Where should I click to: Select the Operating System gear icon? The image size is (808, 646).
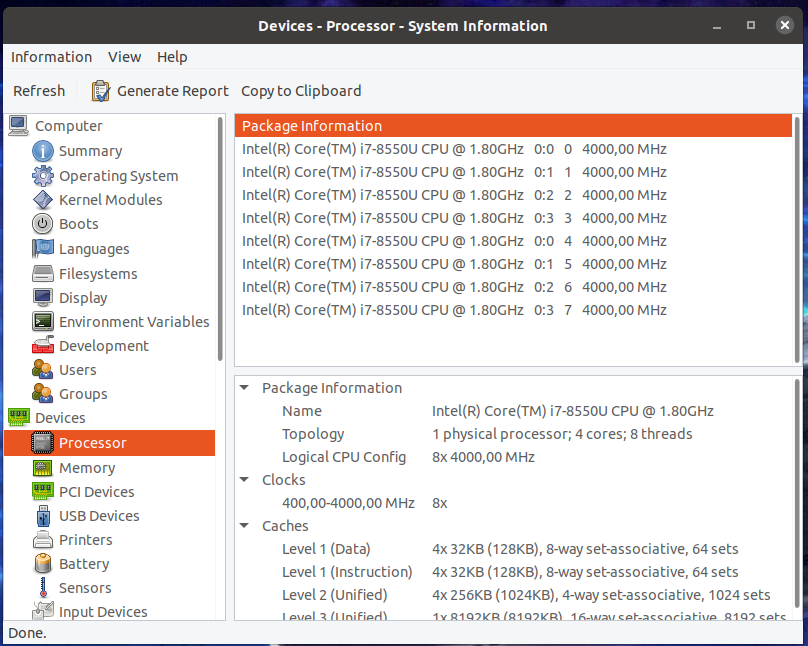click(x=43, y=176)
